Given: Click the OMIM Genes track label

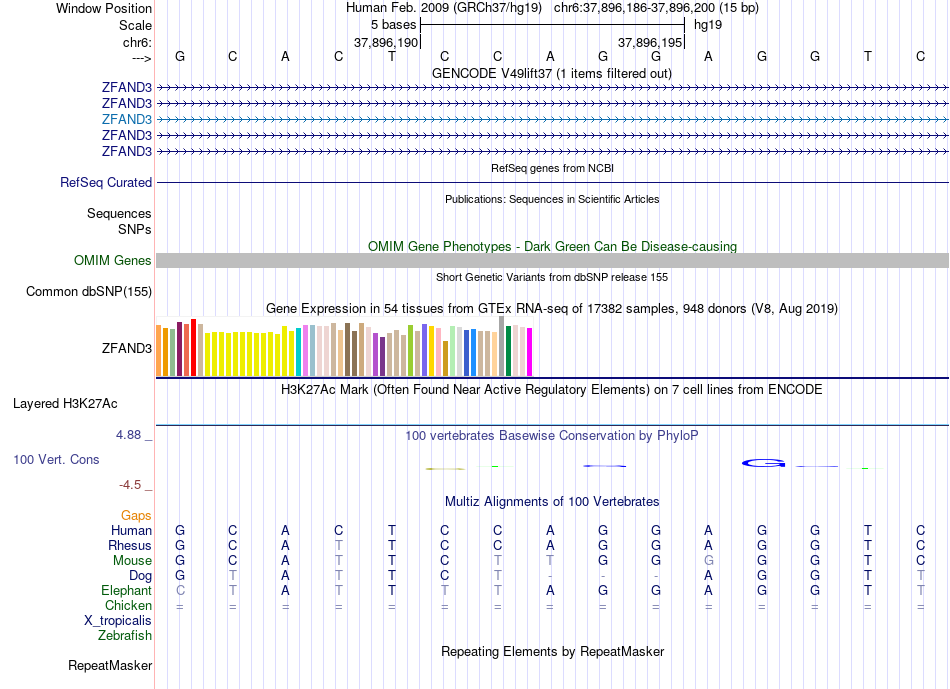Looking at the screenshot, I should [x=113, y=261].
